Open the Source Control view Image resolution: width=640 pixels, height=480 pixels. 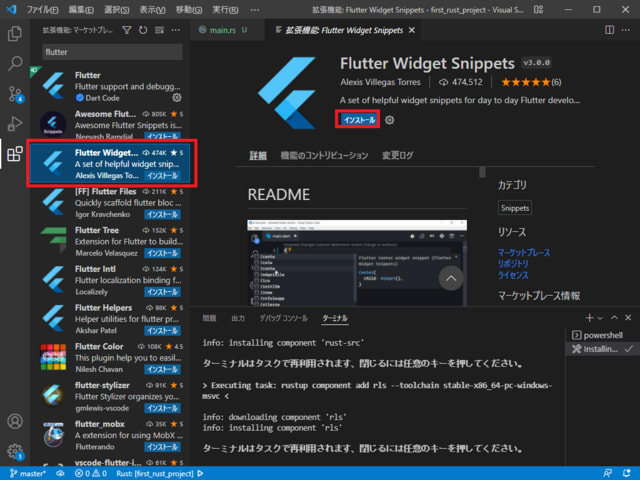[x=15, y=94]
